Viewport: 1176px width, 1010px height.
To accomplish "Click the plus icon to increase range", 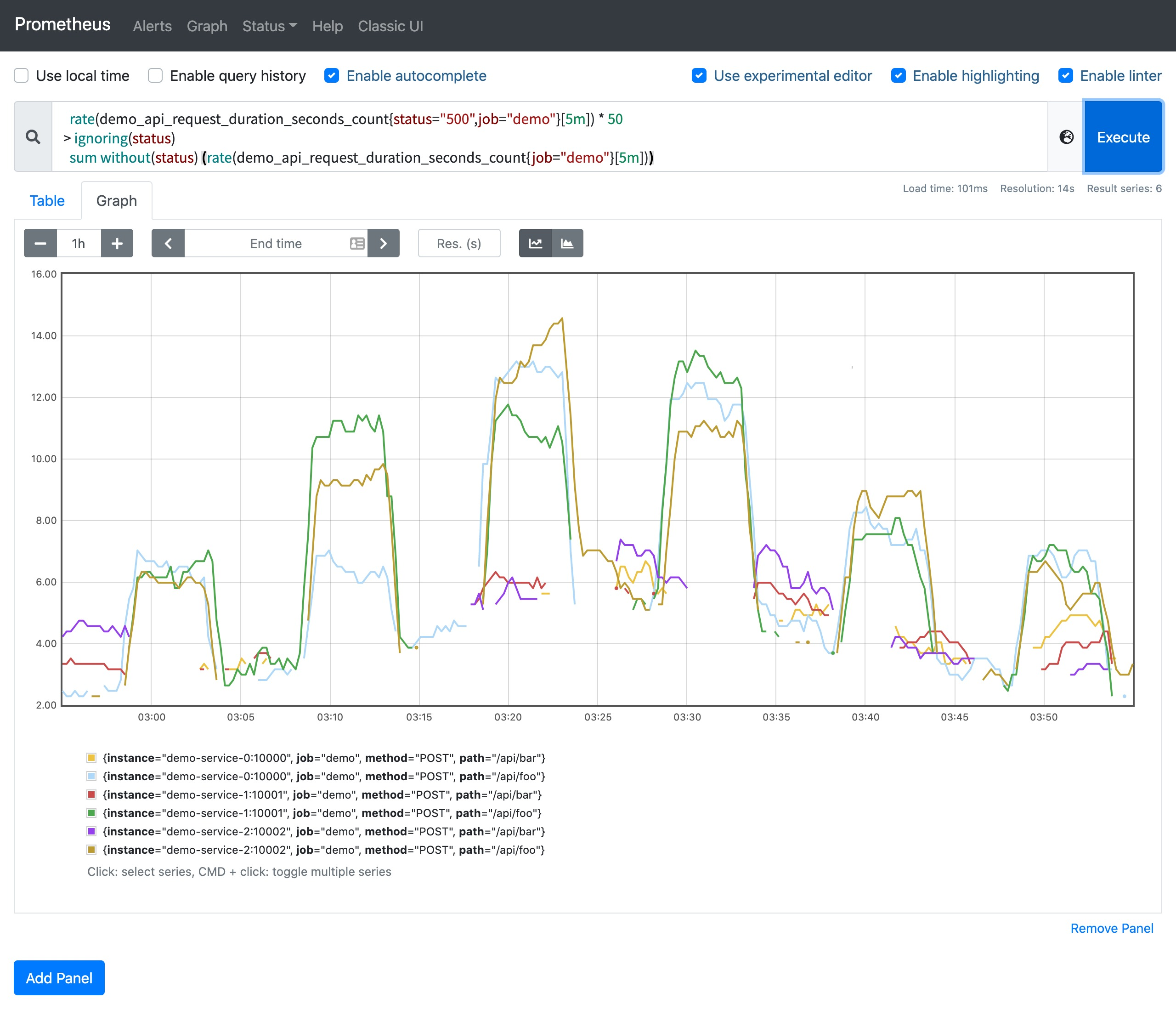I will coord(117,244).
